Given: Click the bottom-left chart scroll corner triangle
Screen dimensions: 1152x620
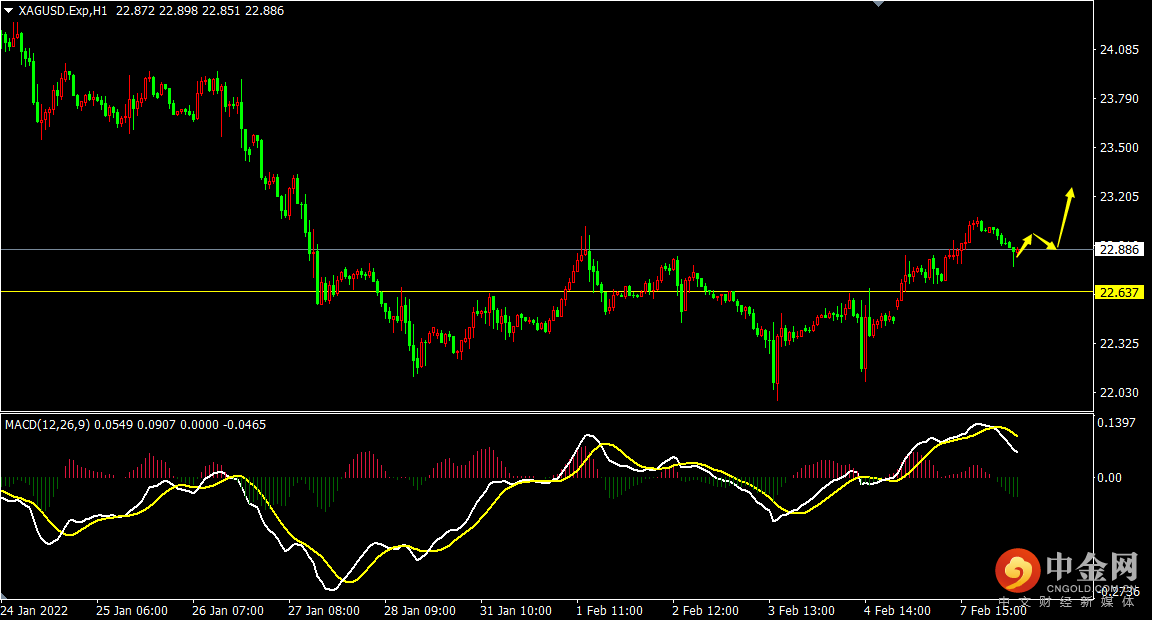Looking at the screenshot, I should 4,595.
